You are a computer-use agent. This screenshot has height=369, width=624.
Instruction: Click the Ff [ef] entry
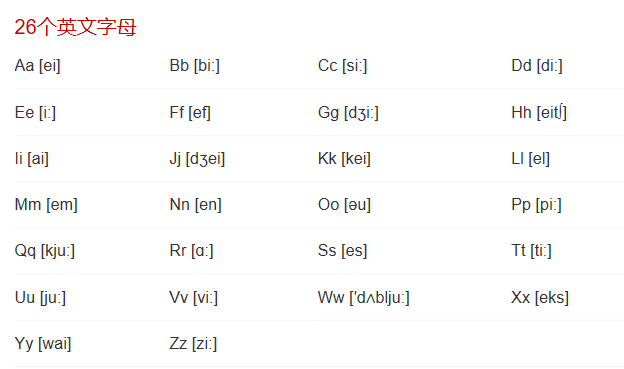pos(190,113)
